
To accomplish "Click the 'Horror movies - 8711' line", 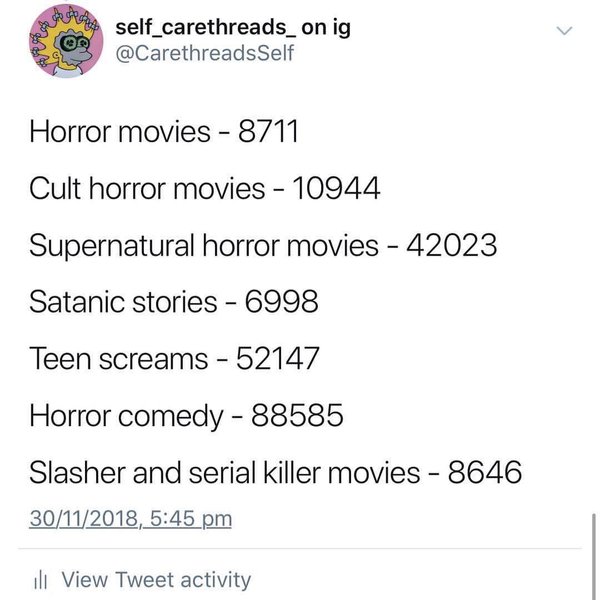I will pyautogui.click(x=164, y=131).
